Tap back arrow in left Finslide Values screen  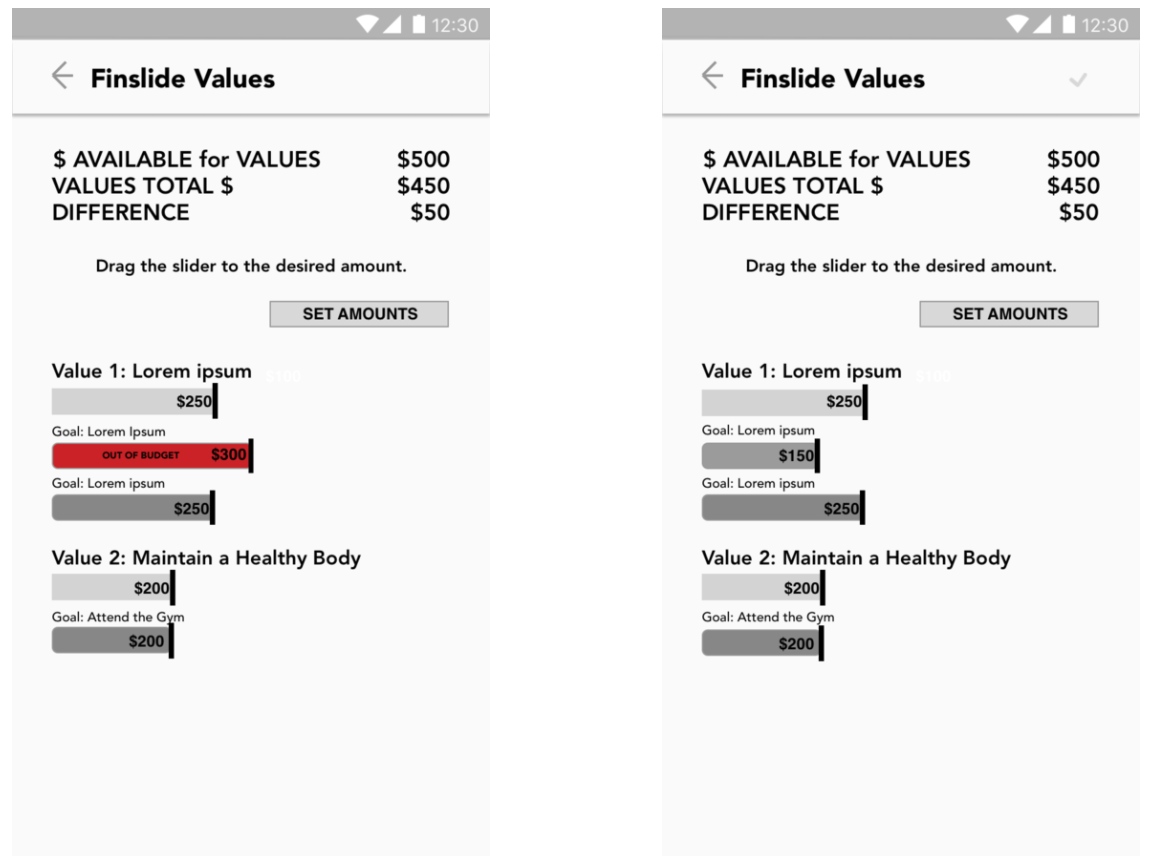point(63,76)
